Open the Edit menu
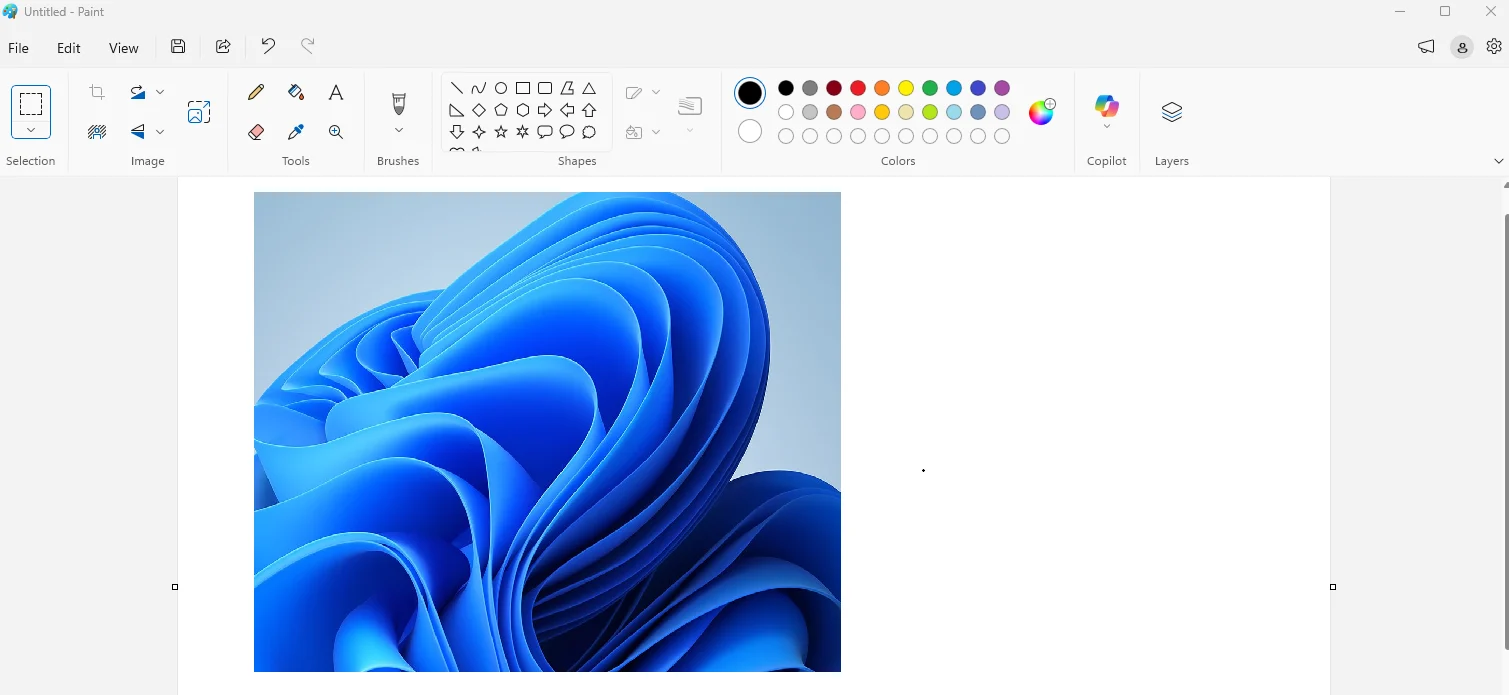This screenshot has width=1509, height=695. (x=69, y=48)
